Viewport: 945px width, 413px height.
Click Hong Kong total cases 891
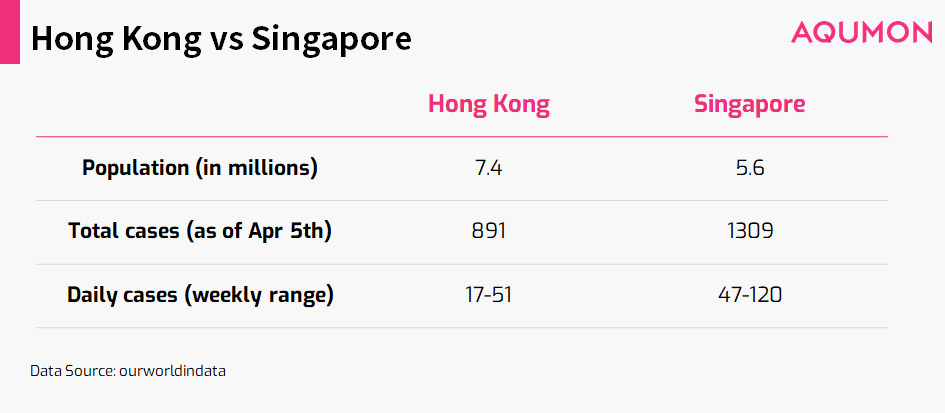[x=489, y=232]
